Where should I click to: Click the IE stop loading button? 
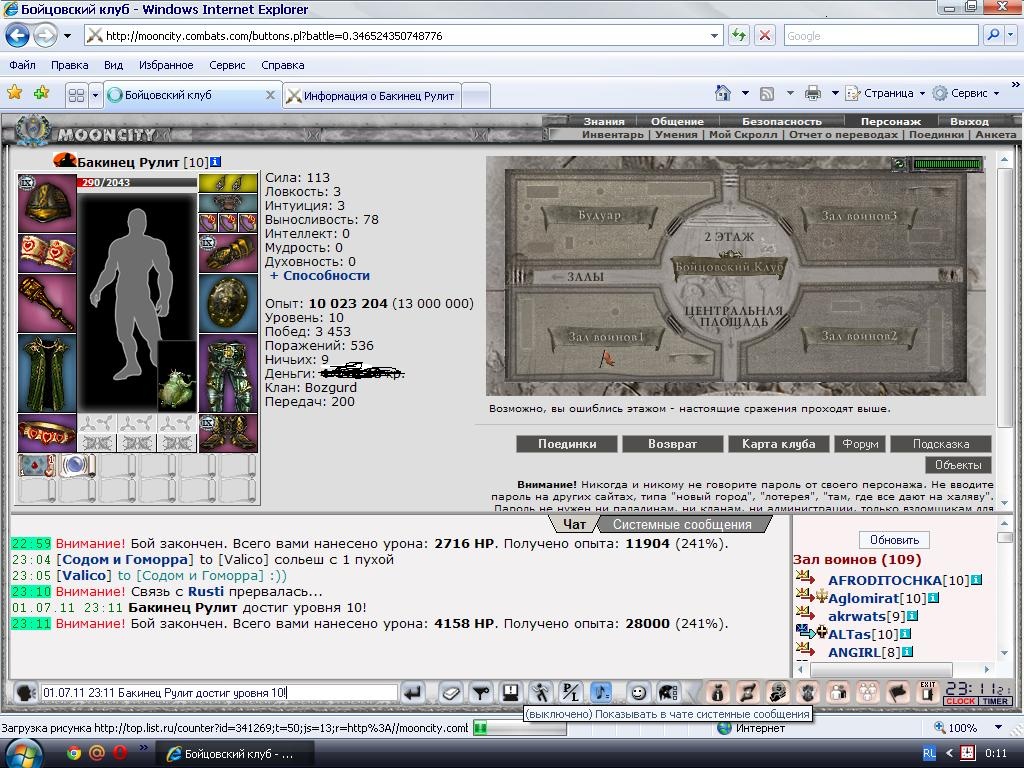point(765,35)
